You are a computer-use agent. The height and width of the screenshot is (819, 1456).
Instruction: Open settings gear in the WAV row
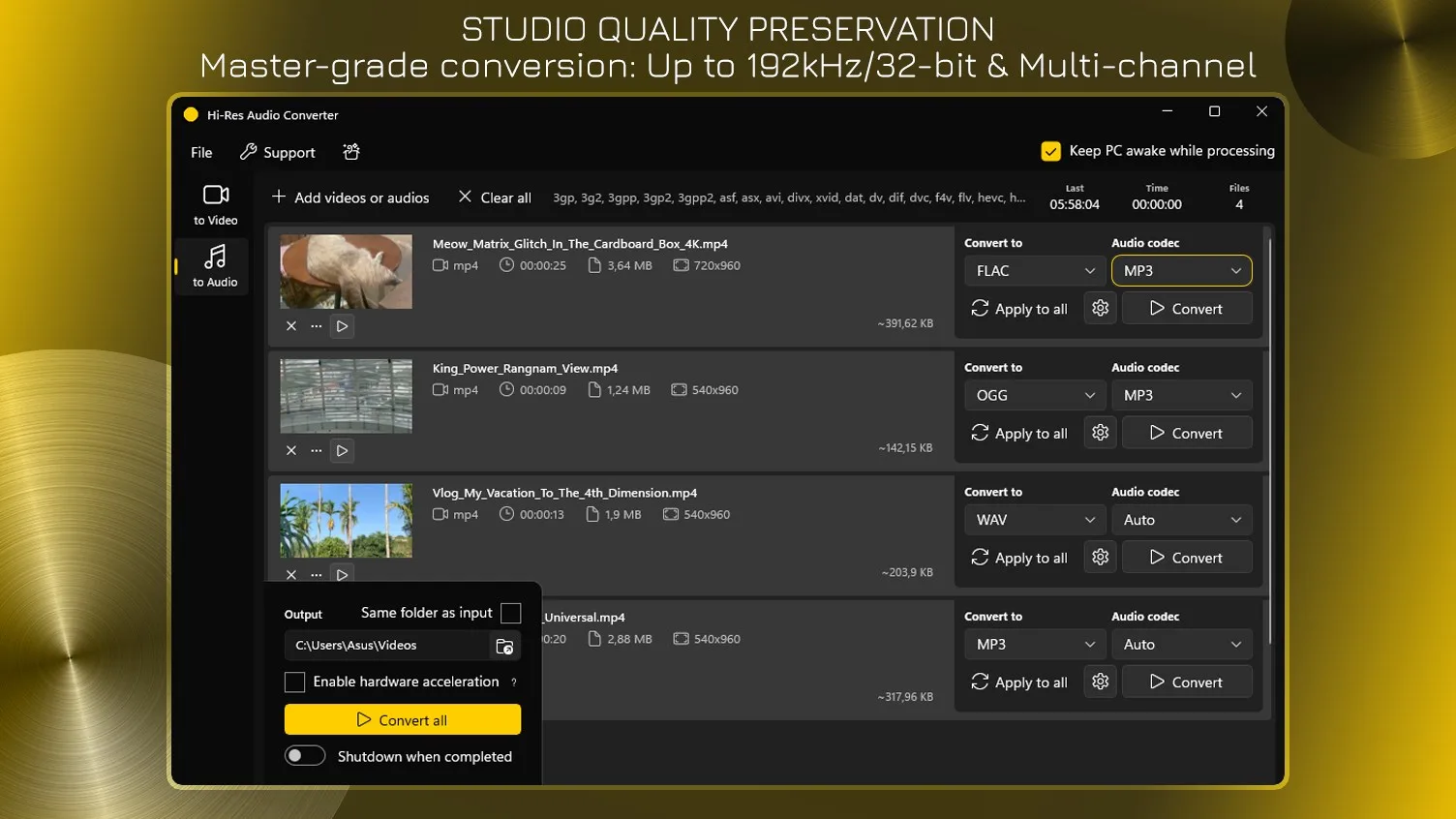click(x=1101, y=557)
